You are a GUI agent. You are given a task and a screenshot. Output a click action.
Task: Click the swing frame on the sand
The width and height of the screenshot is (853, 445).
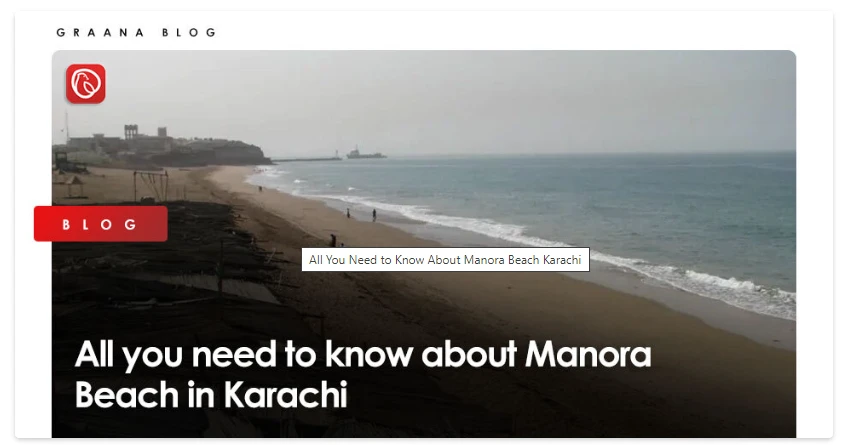click(151, 186)
